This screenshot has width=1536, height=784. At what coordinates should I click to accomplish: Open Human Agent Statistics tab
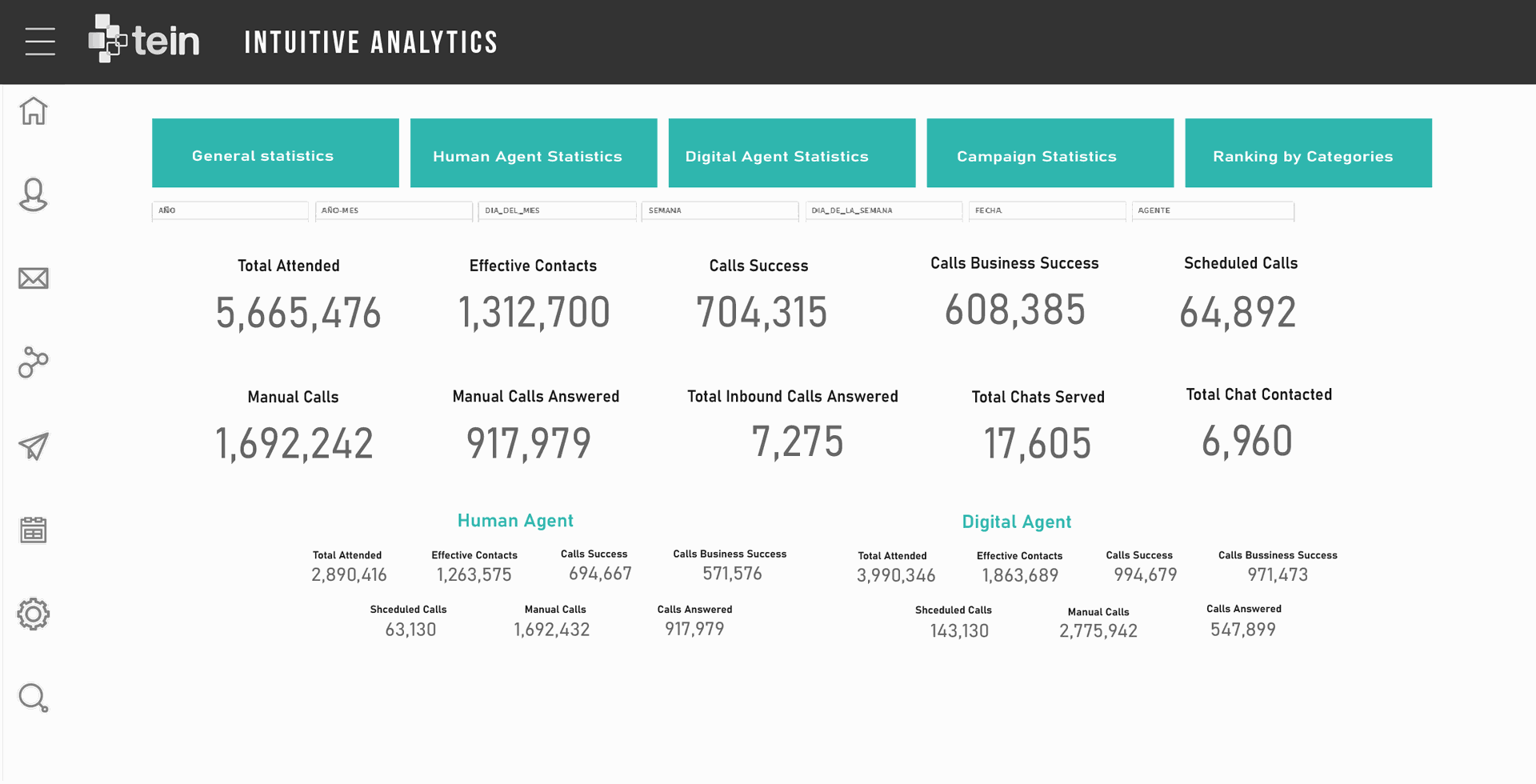pos(534,154)
